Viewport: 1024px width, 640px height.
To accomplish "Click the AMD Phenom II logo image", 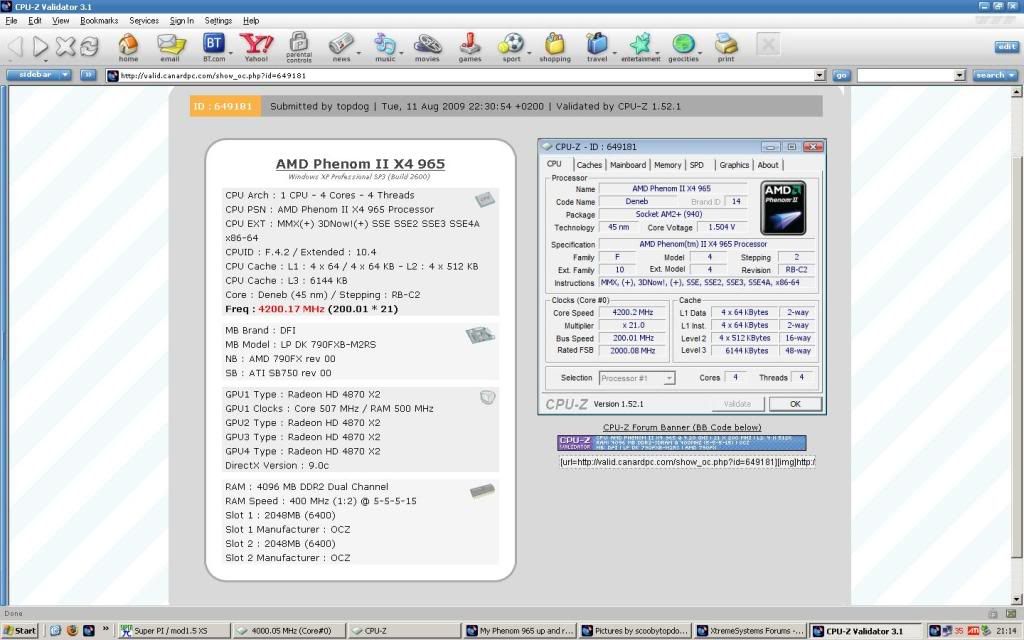I will pyautogui.click(x=783, y=208).
